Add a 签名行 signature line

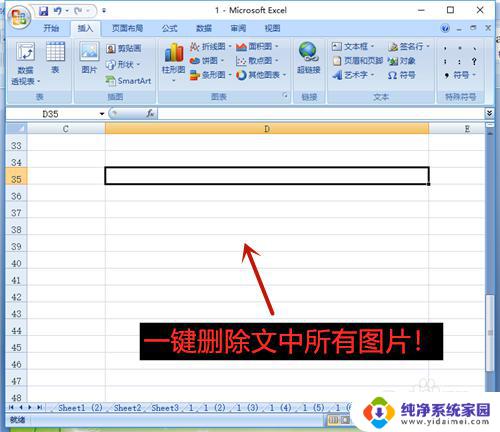pyautogui.click(x=409, y=47)
